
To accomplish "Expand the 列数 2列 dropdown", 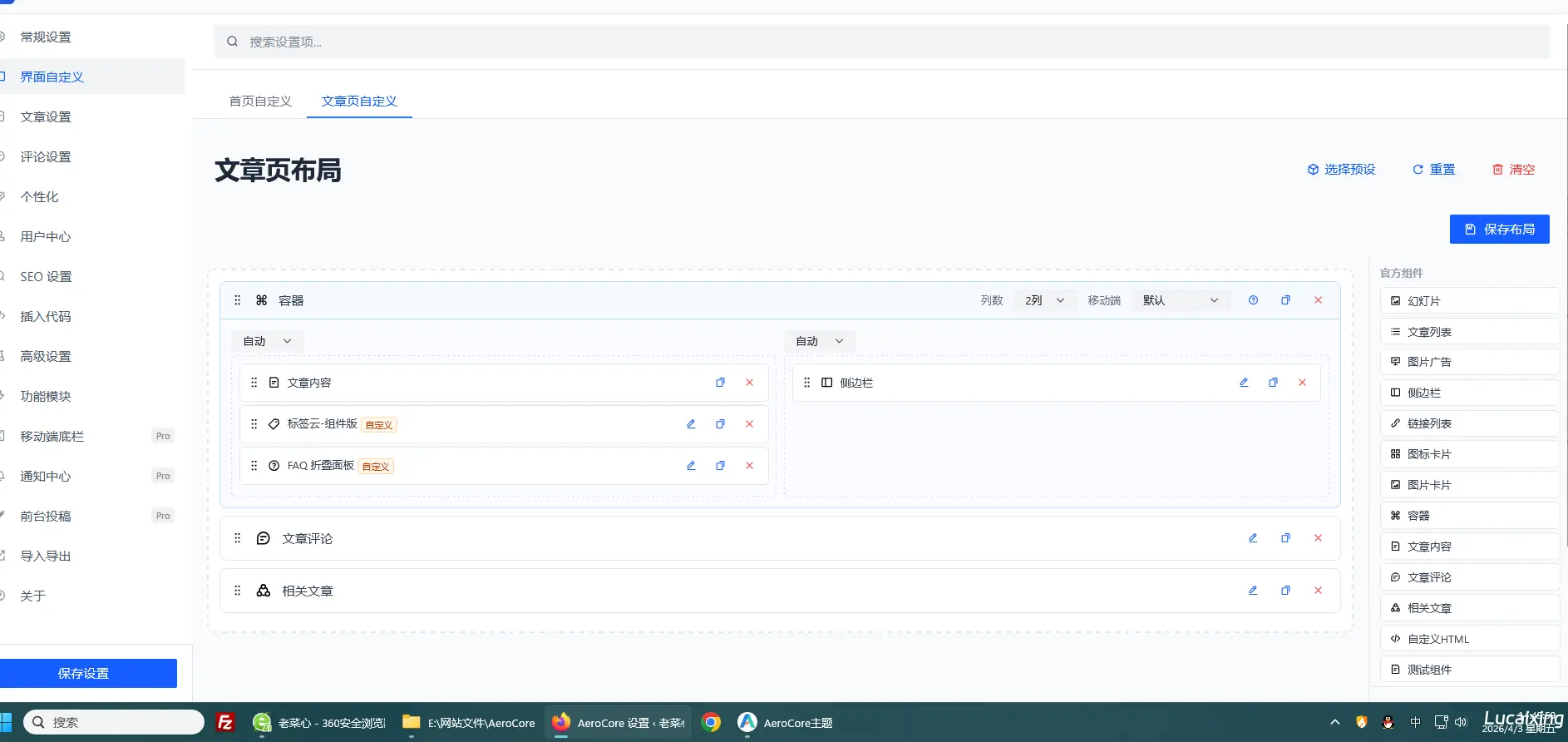I will tap(1044, 300).
